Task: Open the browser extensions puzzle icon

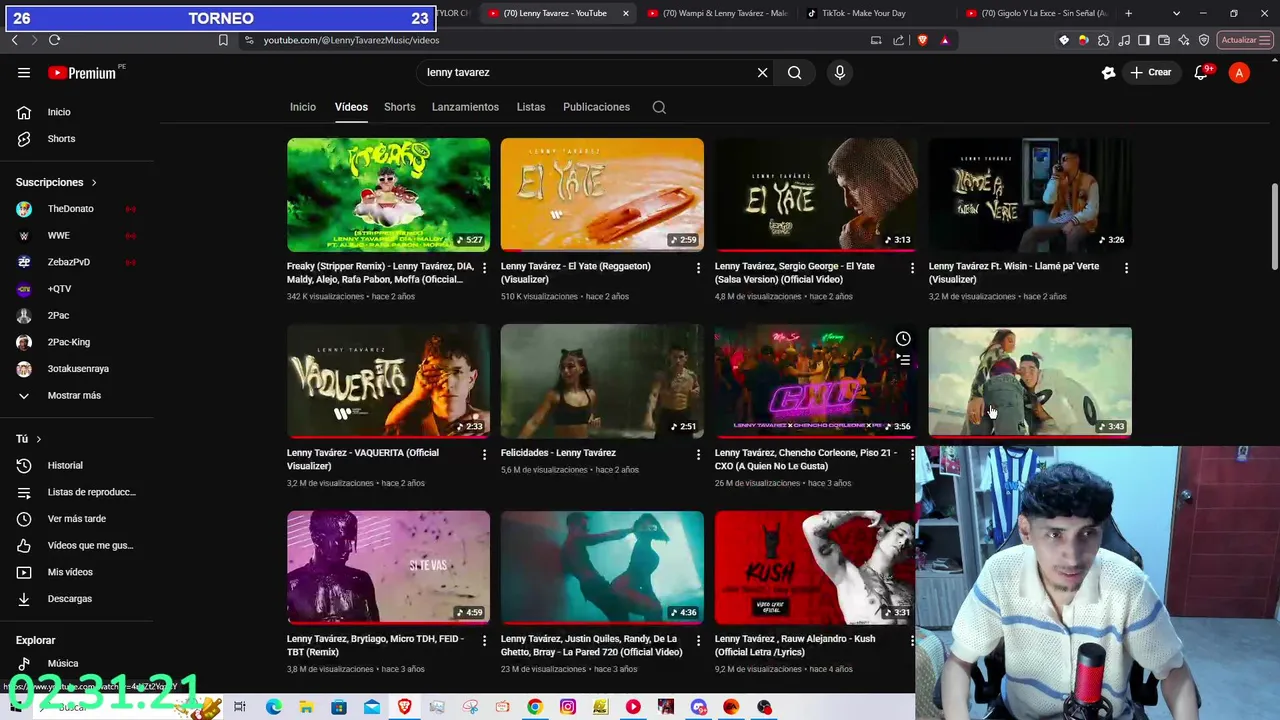Action: tap(1104, 40)
